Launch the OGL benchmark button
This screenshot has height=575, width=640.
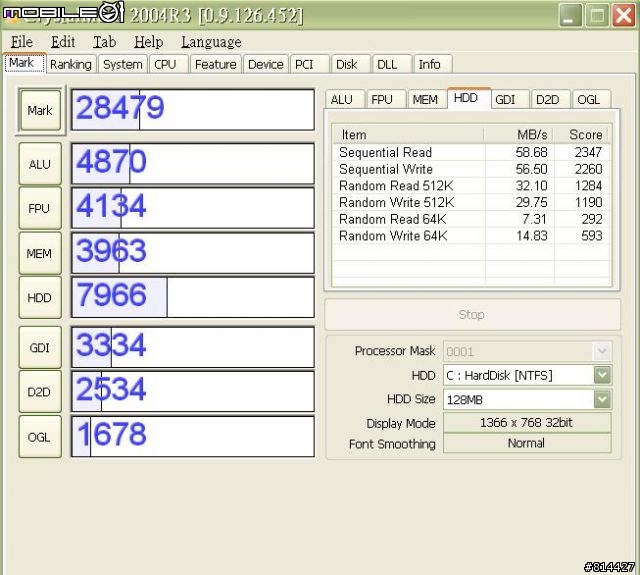(40, 436)
